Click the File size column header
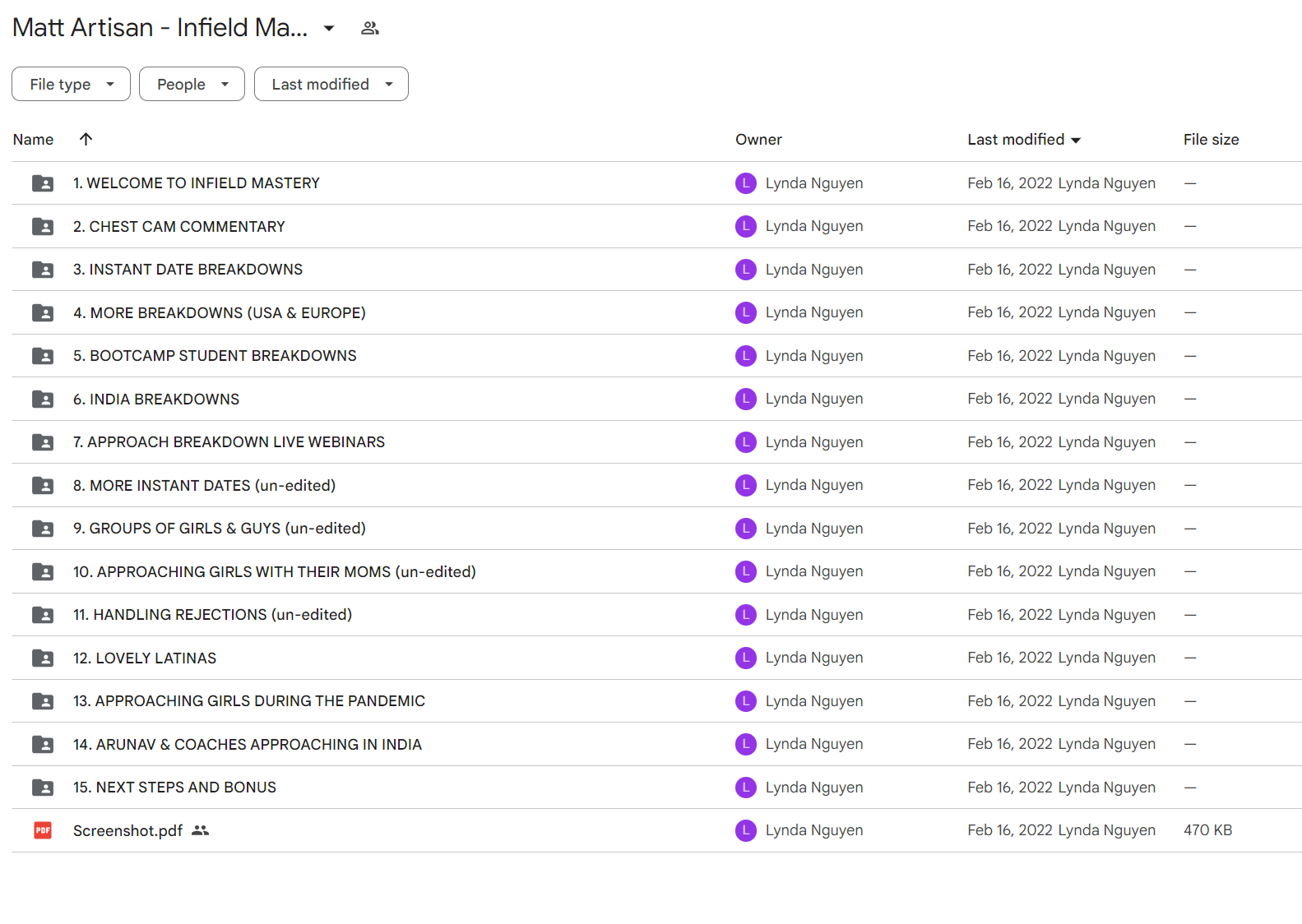This screenshot has width=1302, height=924. coord(1211,140)
